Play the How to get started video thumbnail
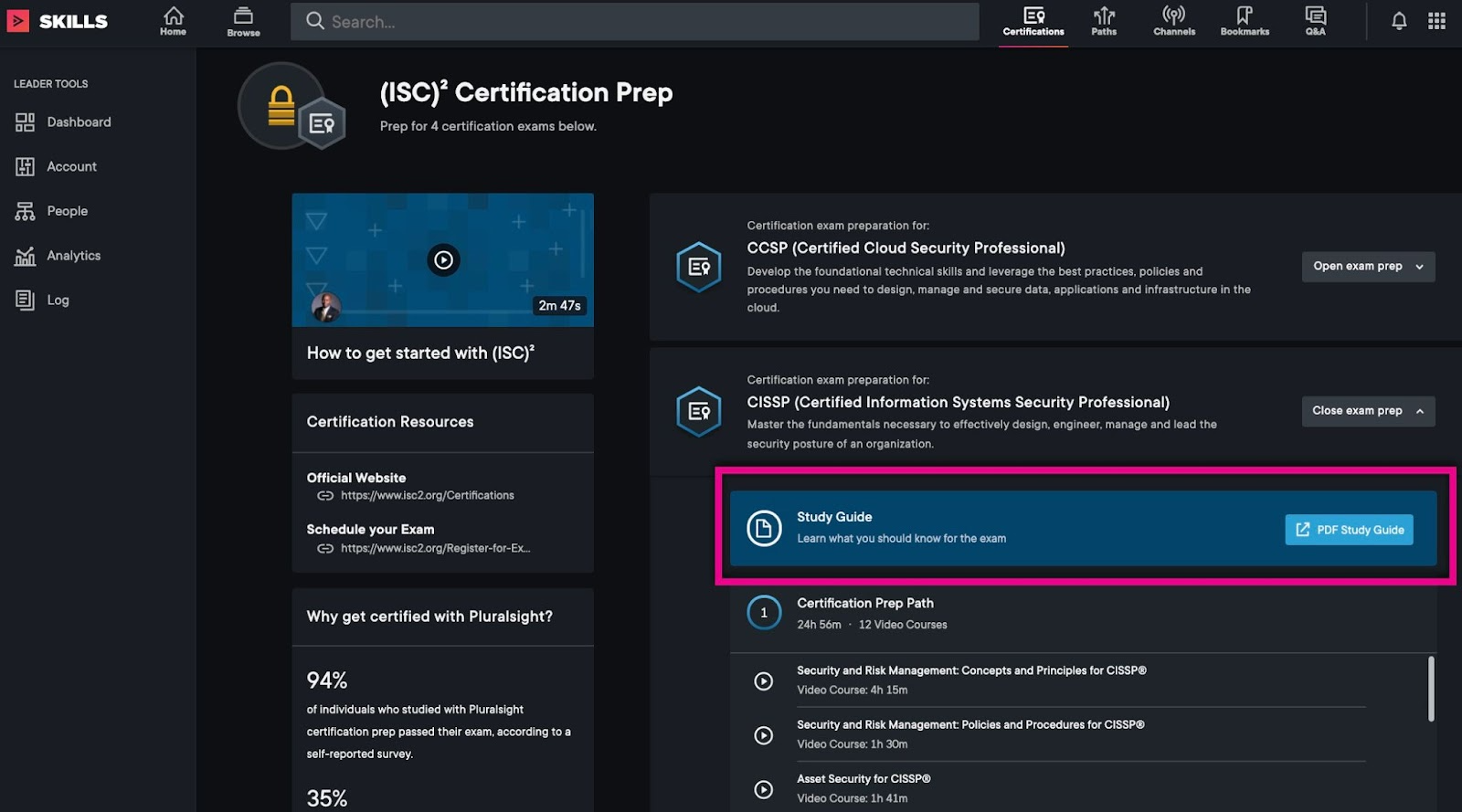Screen dimensions: 1462x812 [443, 260]
